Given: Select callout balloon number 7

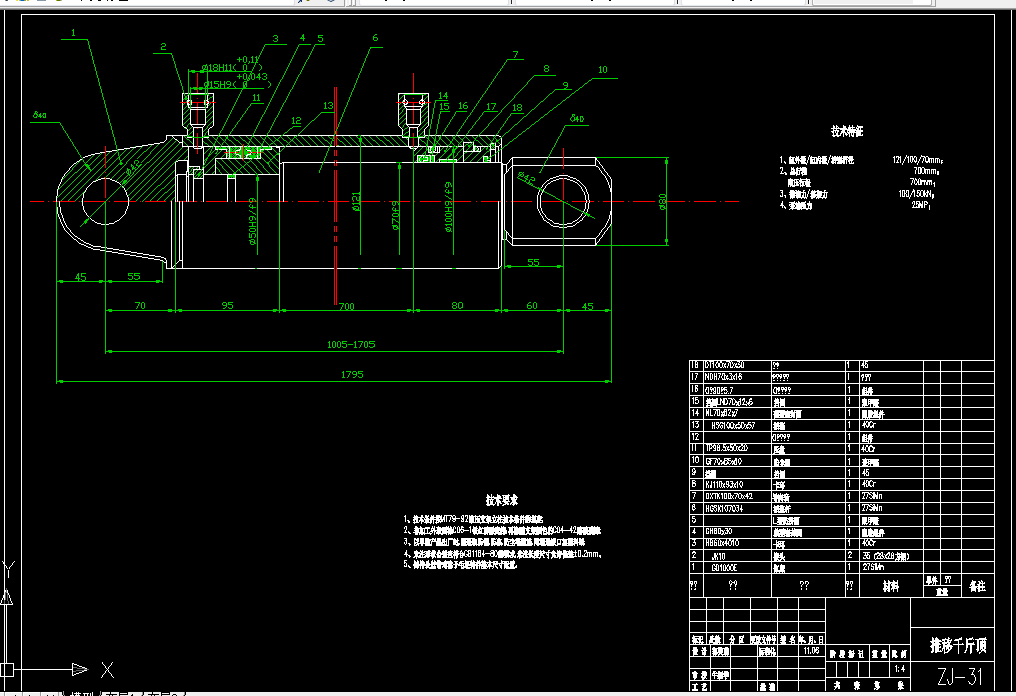Looking at the screenshot, I should pyautogui.click(x=516, y=54).
